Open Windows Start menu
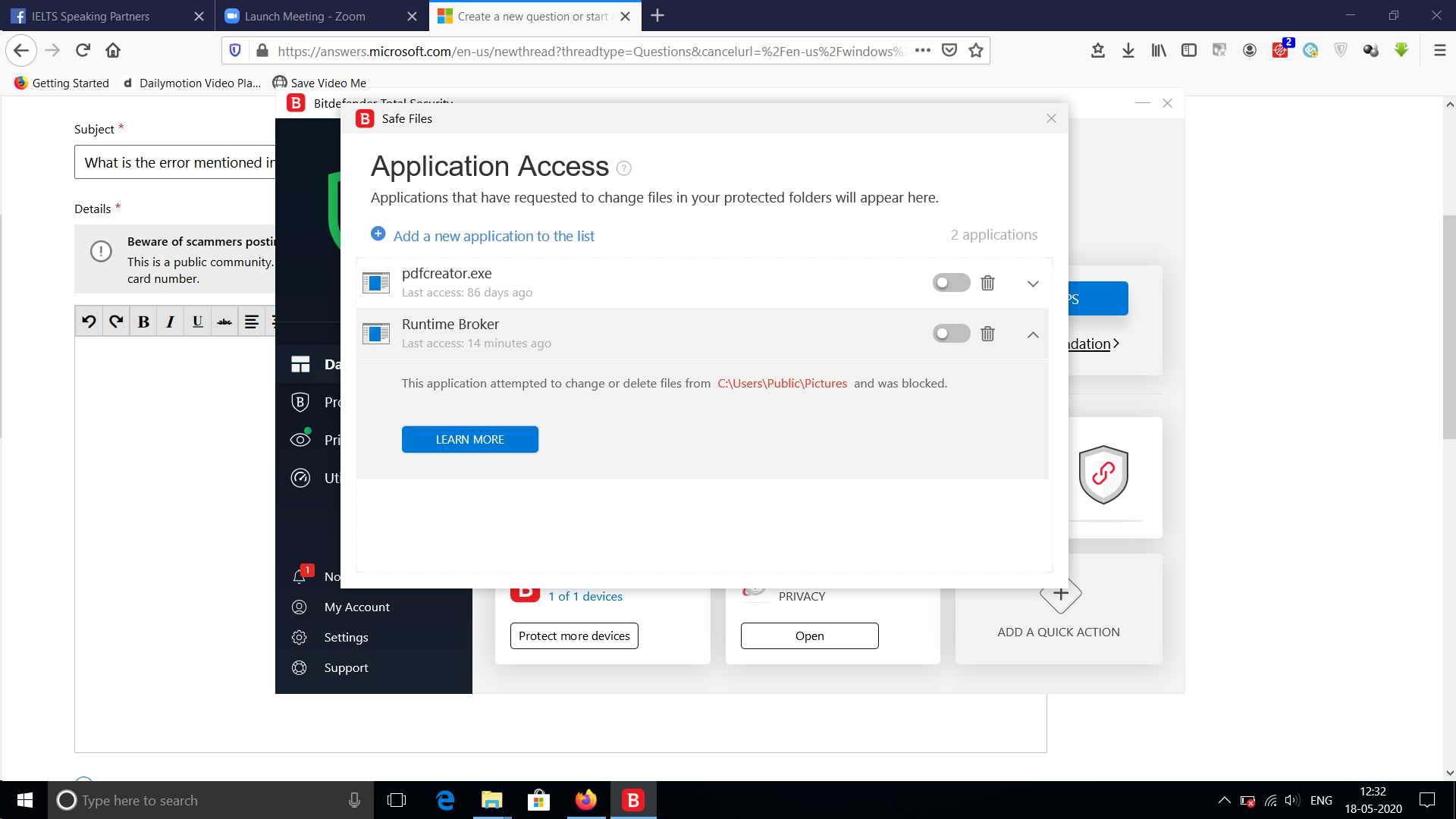 click(24, 800)
